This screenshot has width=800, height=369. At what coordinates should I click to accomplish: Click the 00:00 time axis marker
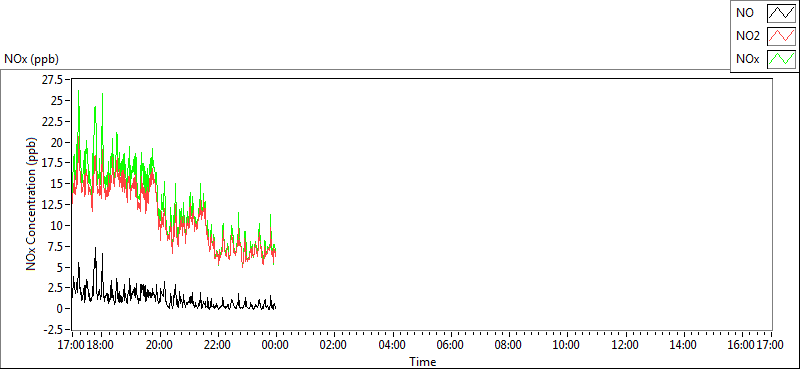pos(276,345)
